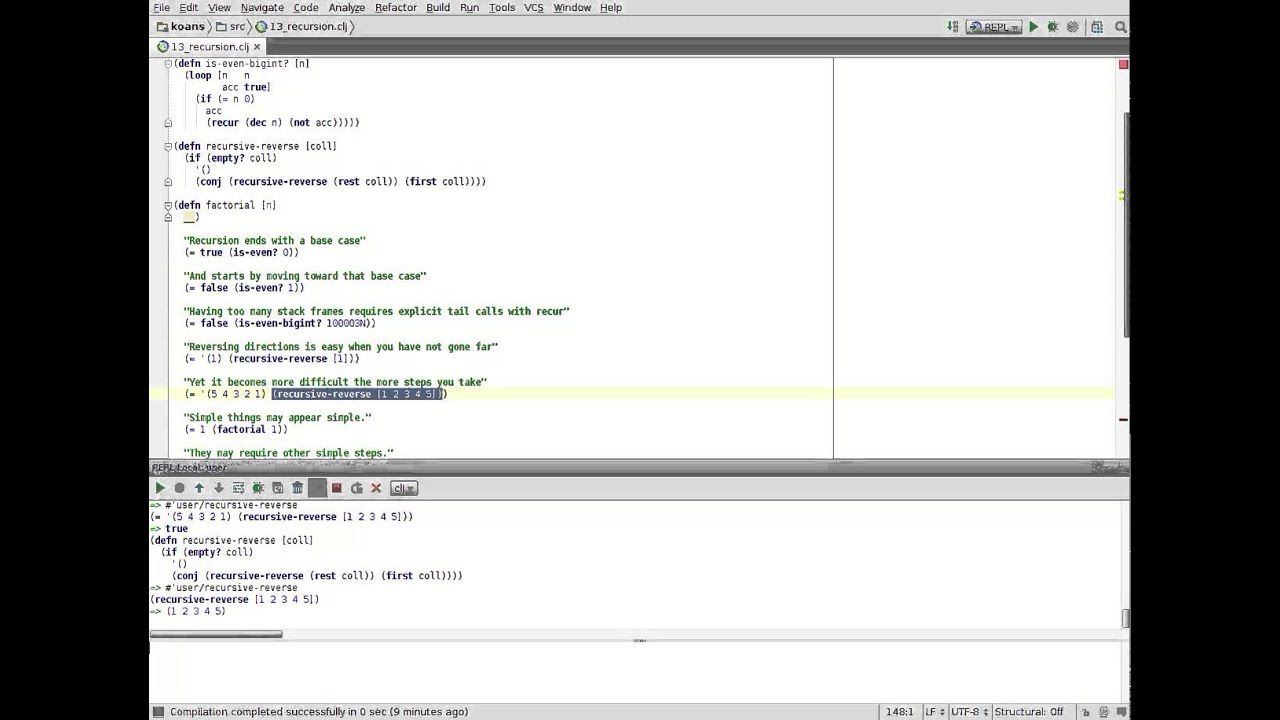
Task: Click the red error stripe mark near scrollbar bottom
Action: [1123, 420]
